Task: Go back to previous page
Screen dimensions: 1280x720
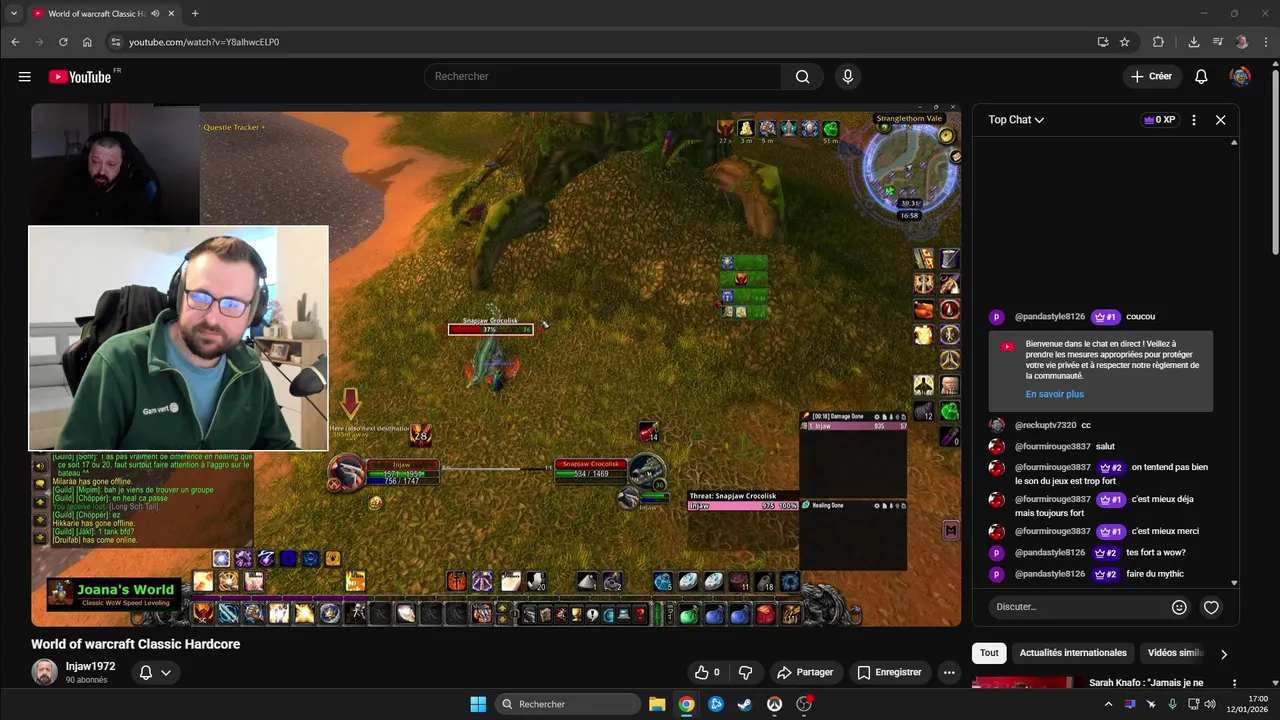Action: pos(15,42)
